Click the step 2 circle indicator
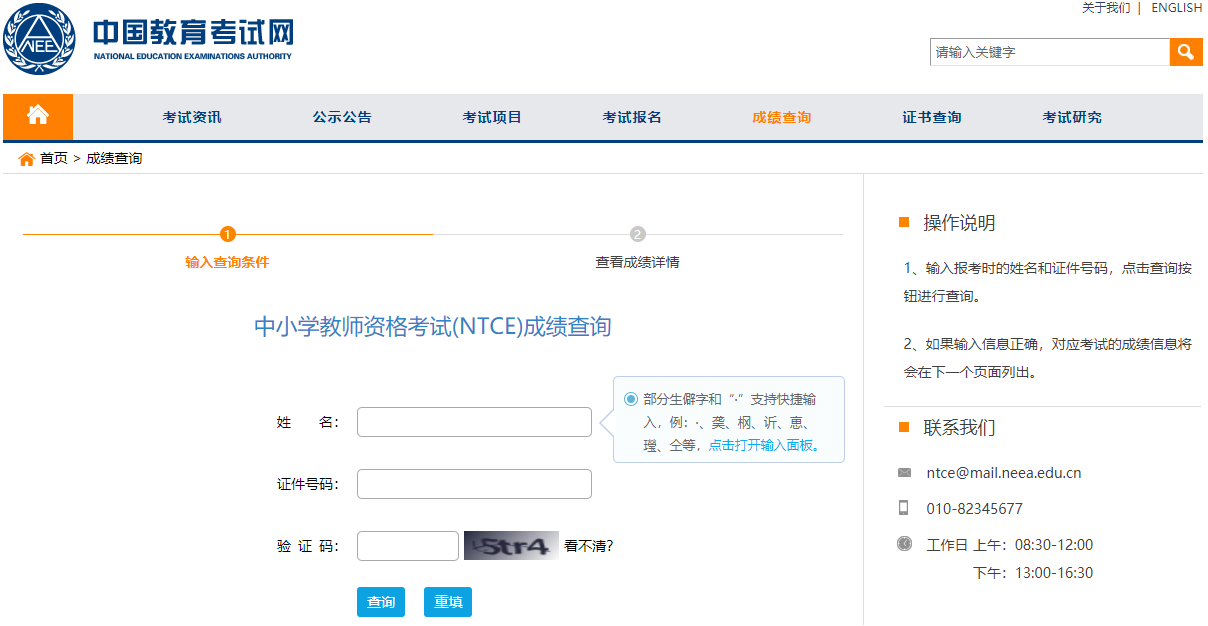Image resolution: width=1208 pixels, height=626 pixels. [638, 234]
